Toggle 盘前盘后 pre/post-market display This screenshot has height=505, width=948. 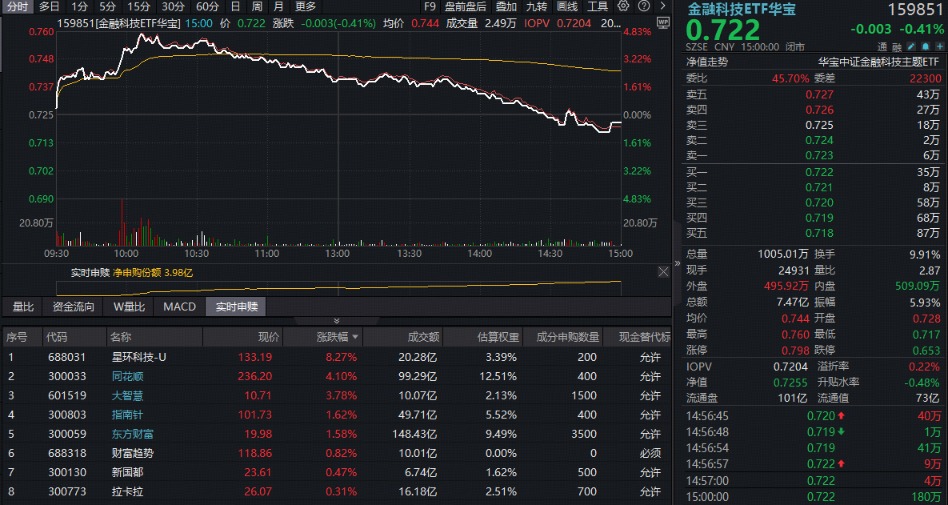pos(465,6)
